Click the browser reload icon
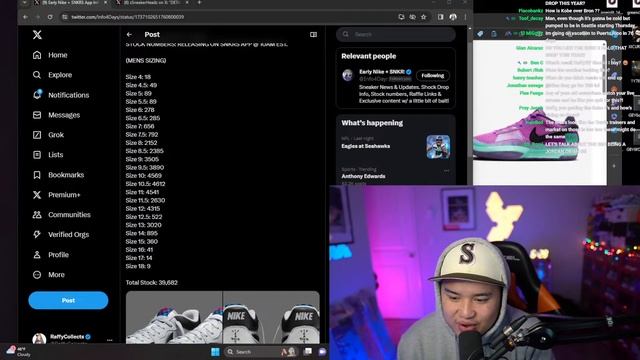 pos(50,17)
